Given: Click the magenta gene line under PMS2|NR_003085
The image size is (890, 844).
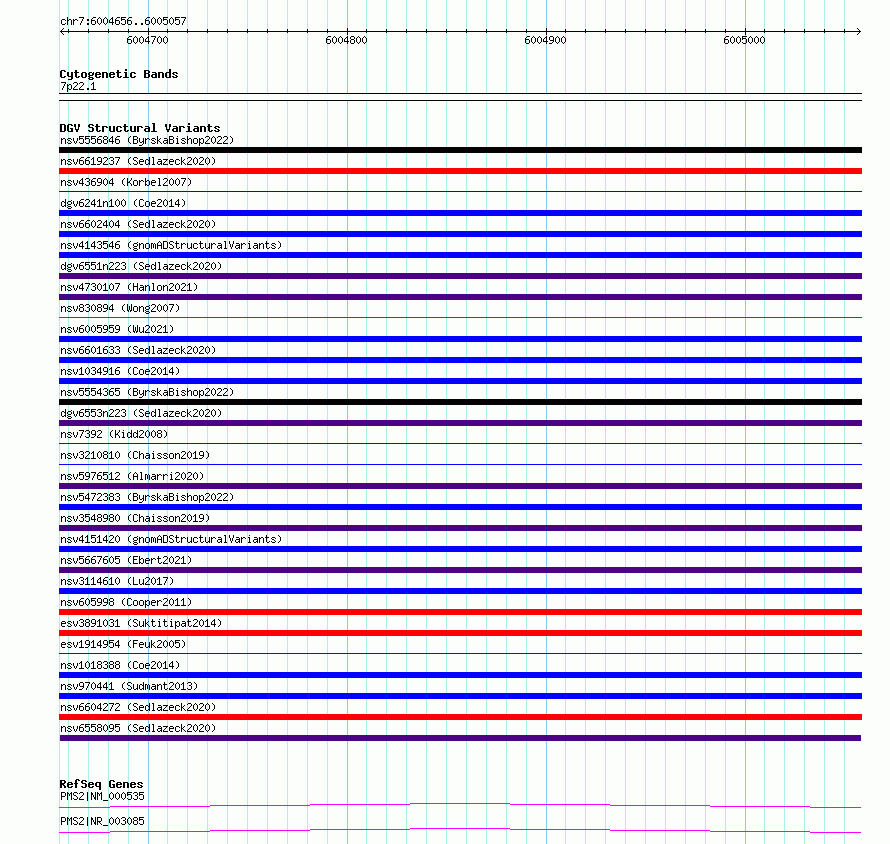Looking at the screenshot, I should pos(460,829).
